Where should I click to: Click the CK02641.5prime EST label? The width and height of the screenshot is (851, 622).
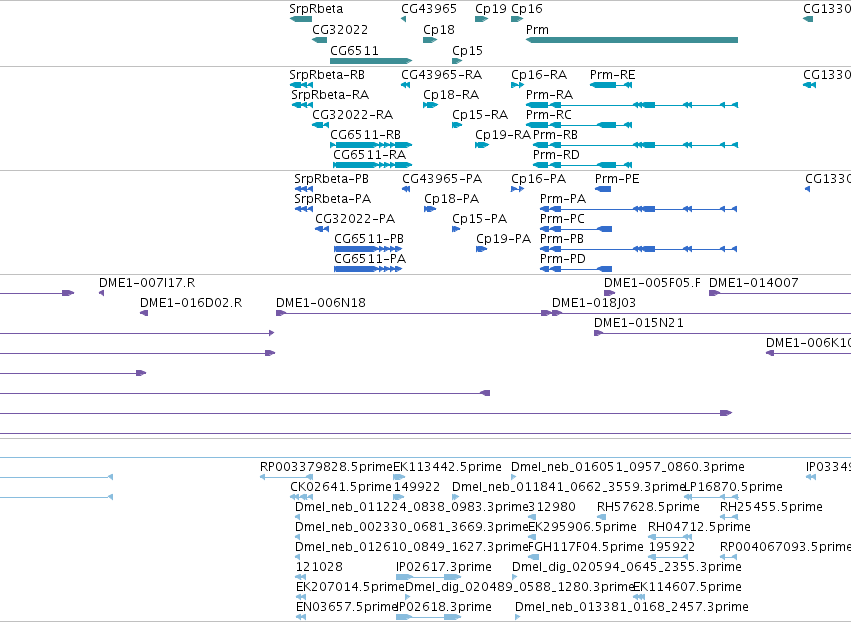pos(341,487)
